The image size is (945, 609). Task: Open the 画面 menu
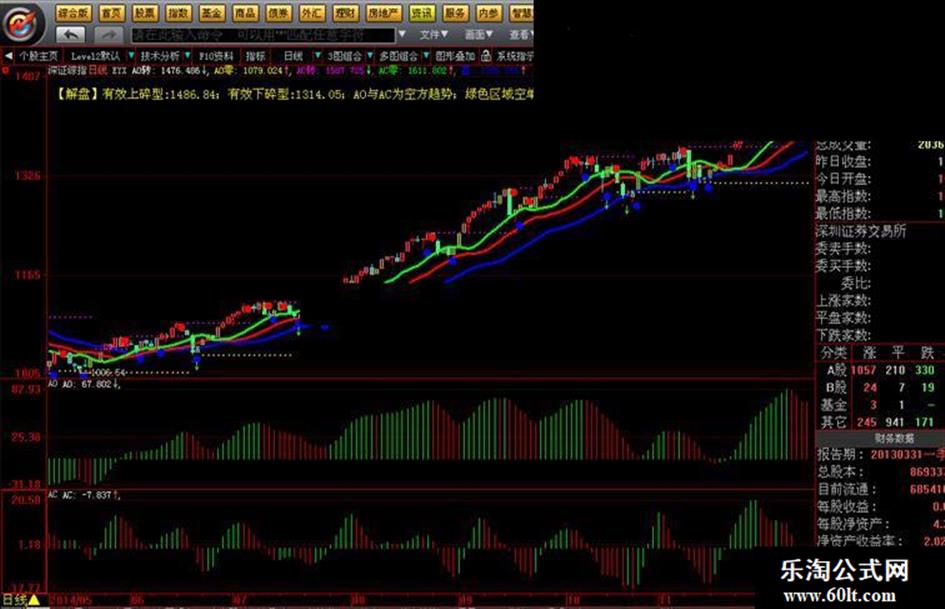(479, 35)
